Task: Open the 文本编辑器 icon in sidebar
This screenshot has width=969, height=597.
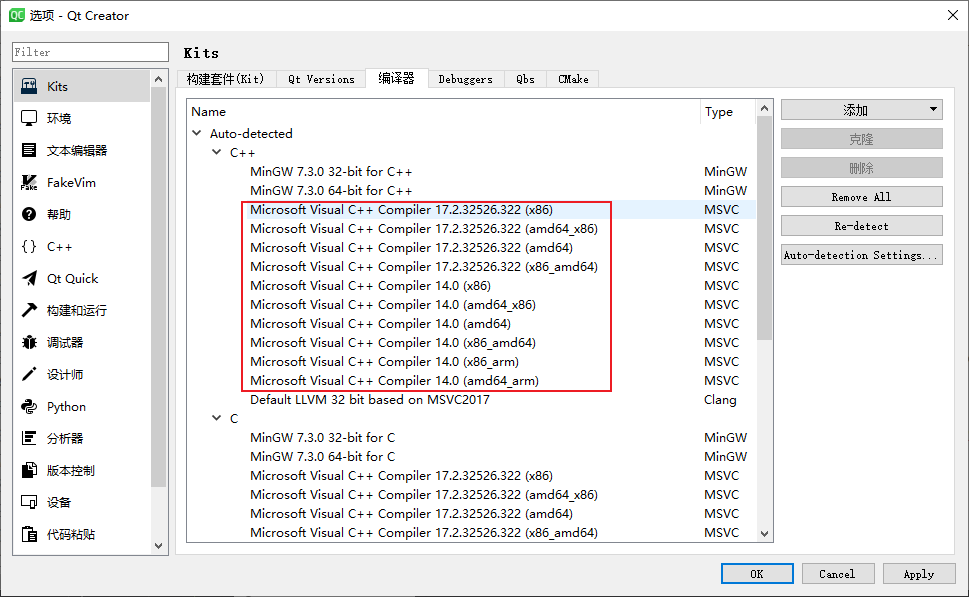Action: [x=29, y=150]
